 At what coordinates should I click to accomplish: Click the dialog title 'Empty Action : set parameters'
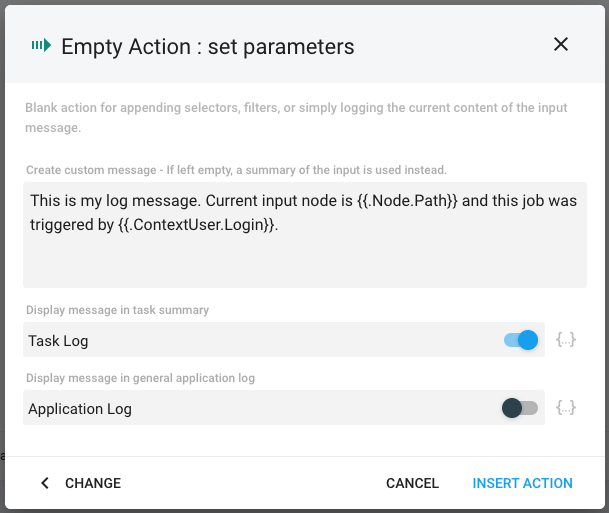[x=207, y=47]
